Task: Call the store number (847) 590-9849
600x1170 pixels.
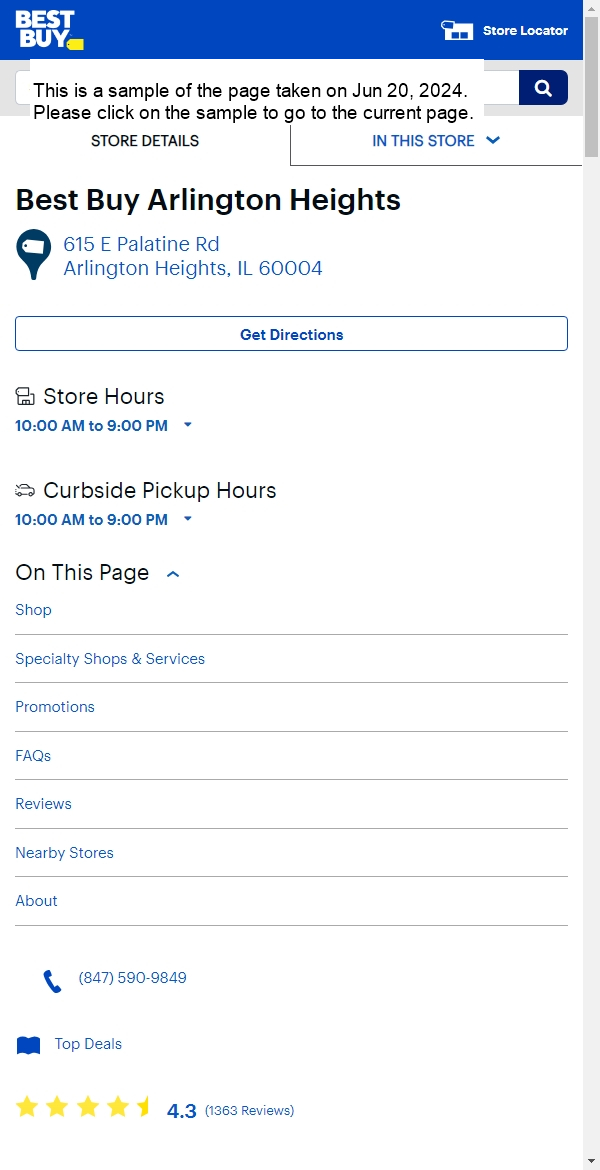Action: 132,978
